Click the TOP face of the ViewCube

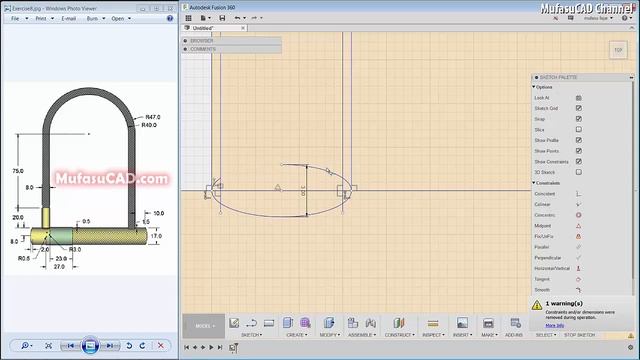[x=618, y=50]
